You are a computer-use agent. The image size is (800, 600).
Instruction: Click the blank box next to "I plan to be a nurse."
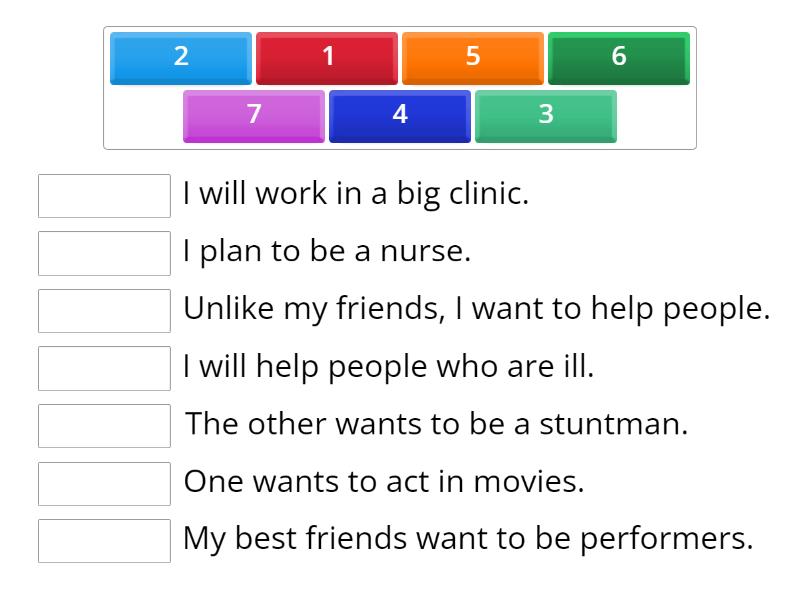point(104,253)
